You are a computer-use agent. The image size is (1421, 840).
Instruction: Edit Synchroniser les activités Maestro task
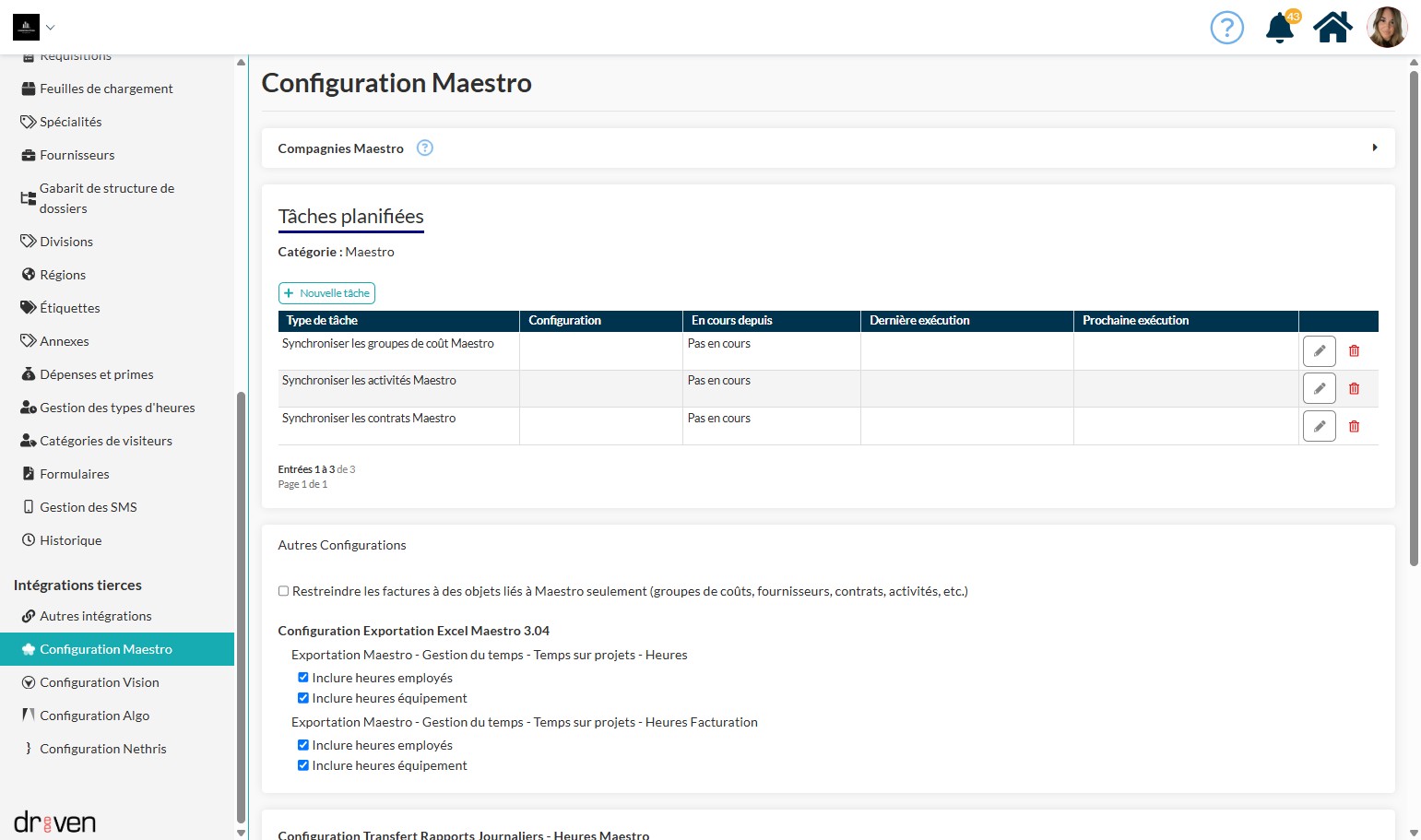[x=1320, y=388]
